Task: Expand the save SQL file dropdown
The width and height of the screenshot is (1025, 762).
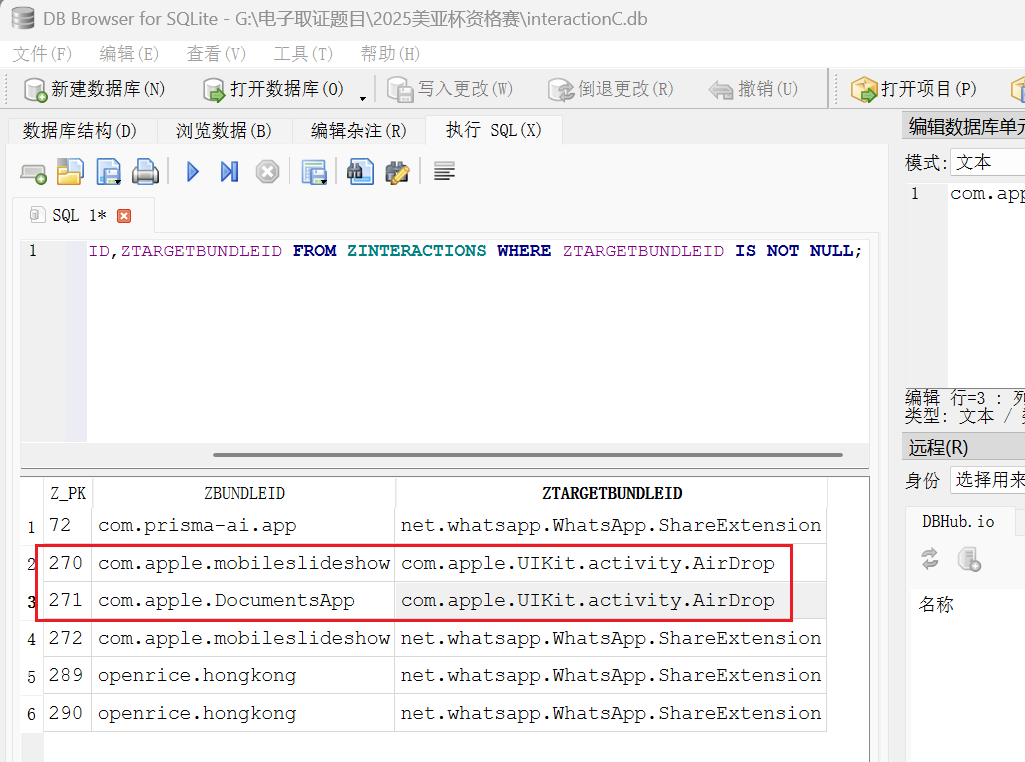Action: (117, 181)
